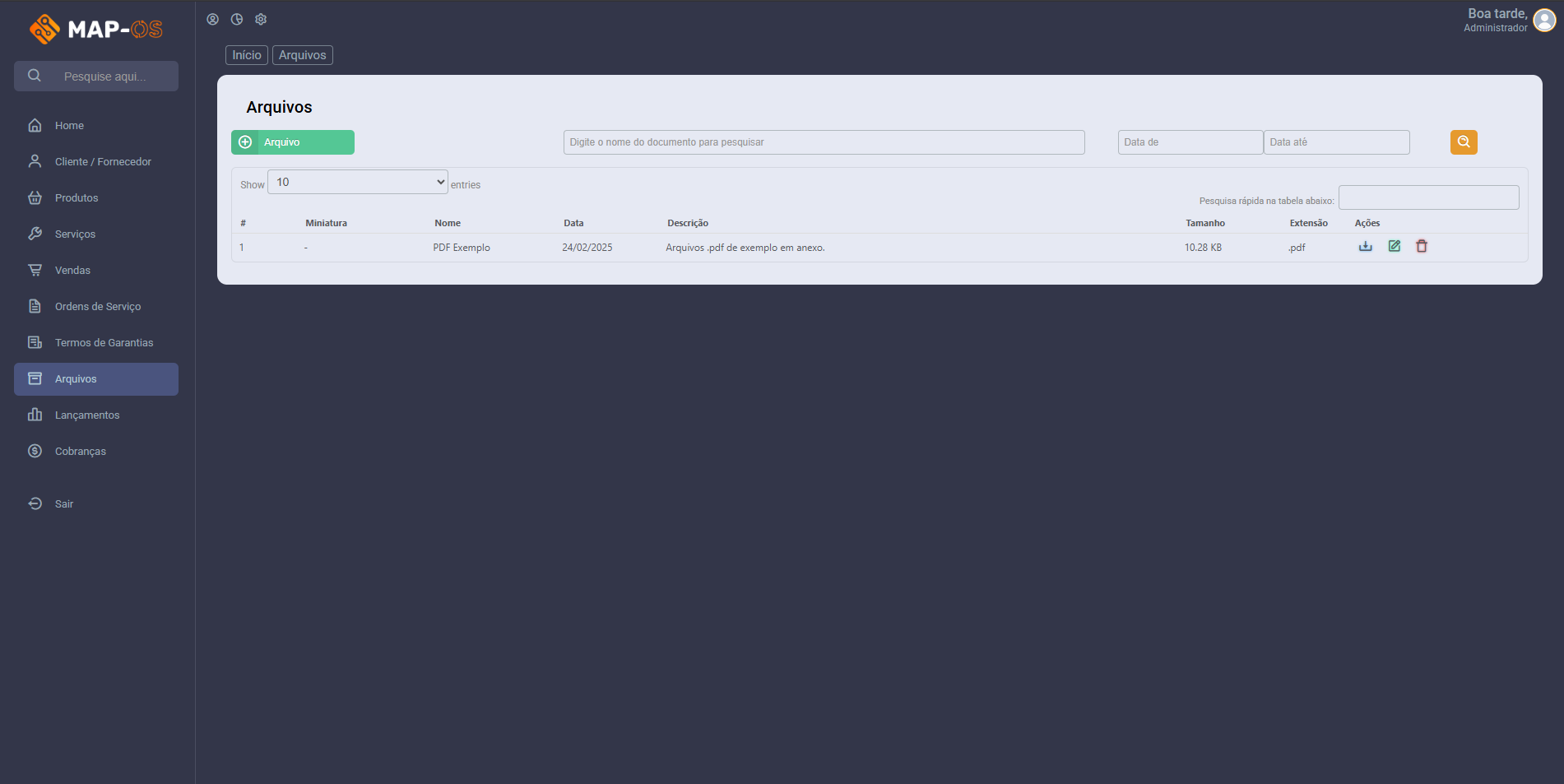1564x784 pixels.
Task: Click the Produtos basket icon
Action: click(x=35, y=197)
